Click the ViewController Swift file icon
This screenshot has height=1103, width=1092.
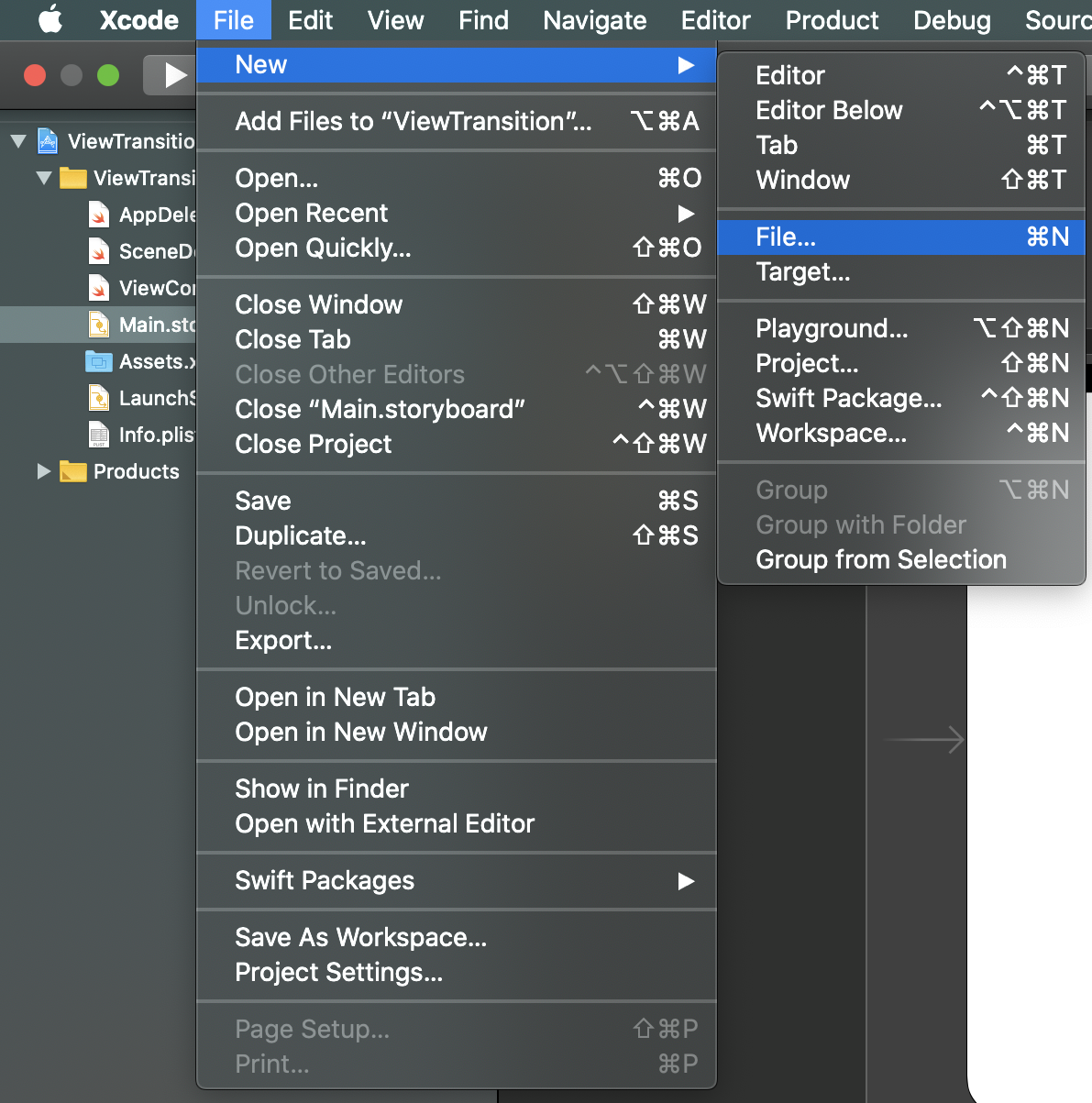pyautogui.click(x=99, y=288)
